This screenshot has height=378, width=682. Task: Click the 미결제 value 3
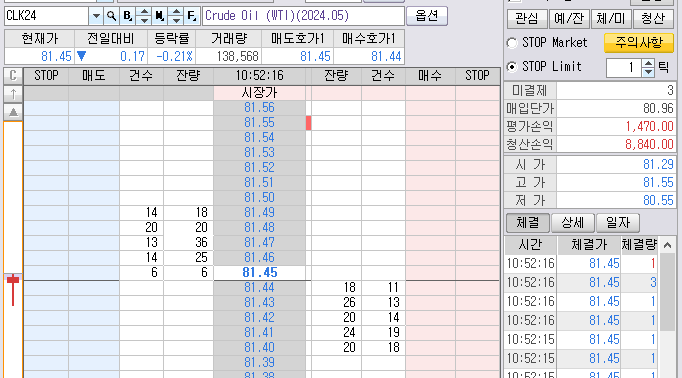[616, 91]
